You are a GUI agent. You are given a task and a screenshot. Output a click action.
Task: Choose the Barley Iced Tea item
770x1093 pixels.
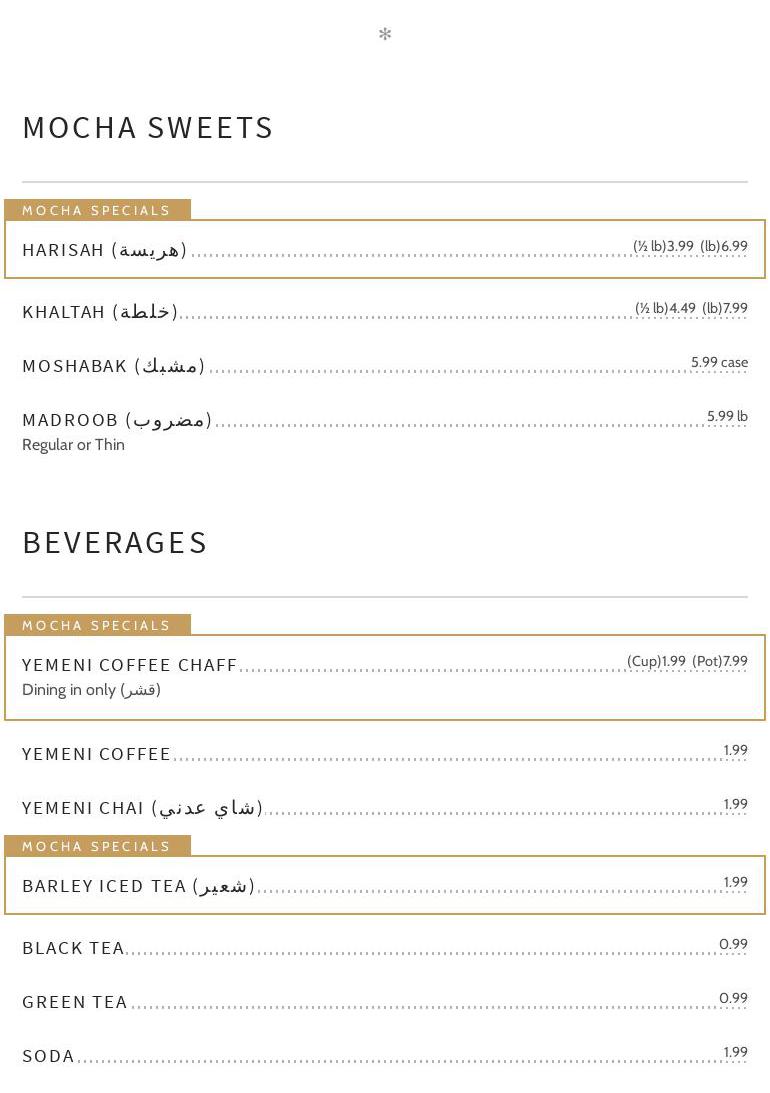pos(138,886)
